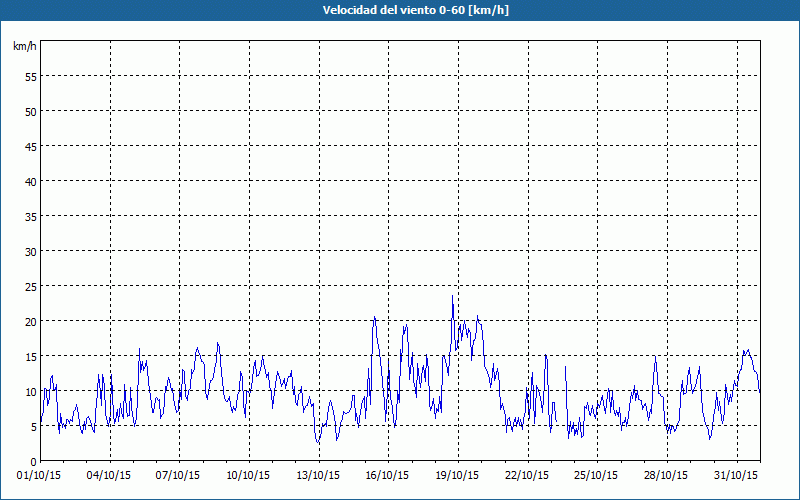Click the date label '07/10/15'

coord(178,476)
